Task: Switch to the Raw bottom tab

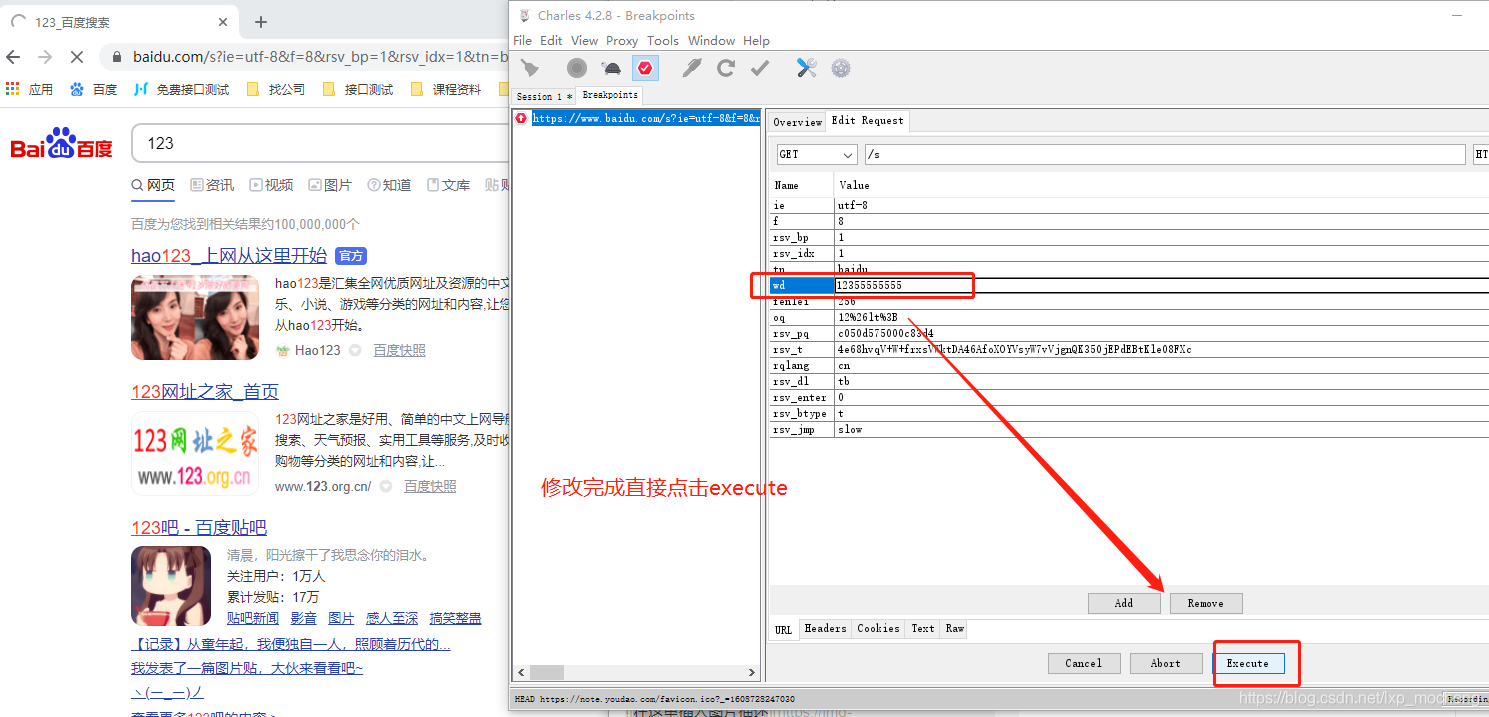Action: [955, 629]
